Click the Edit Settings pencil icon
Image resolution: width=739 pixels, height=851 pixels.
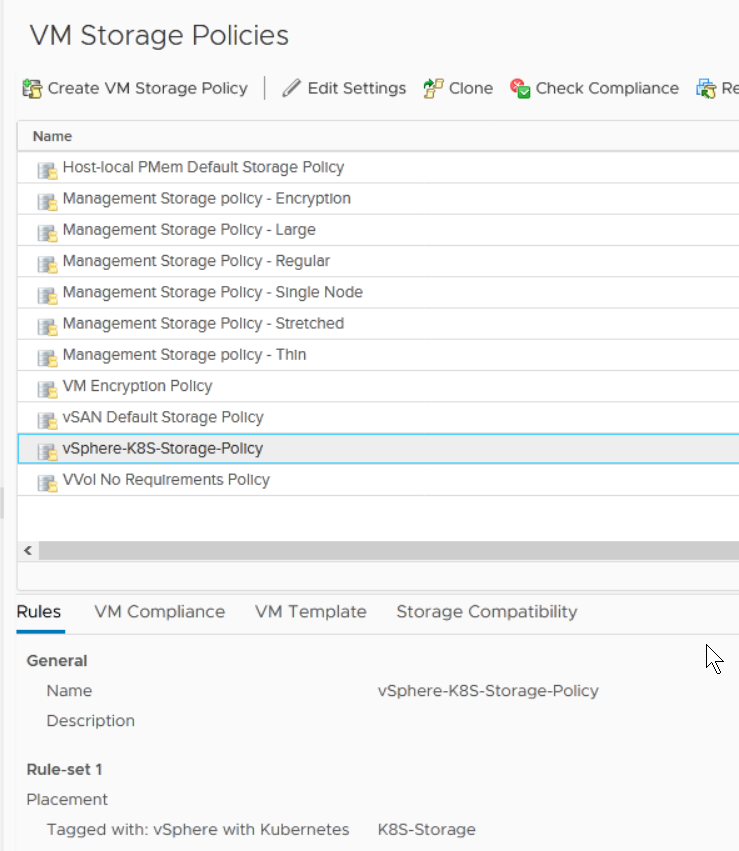(291, 88)
